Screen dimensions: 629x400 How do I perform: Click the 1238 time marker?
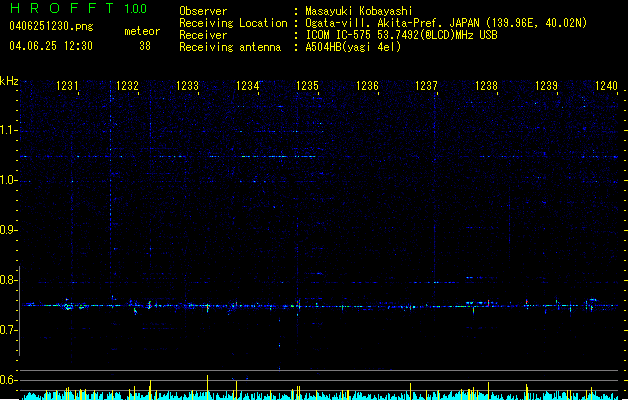pyautogui.click(x=487, y=86)
